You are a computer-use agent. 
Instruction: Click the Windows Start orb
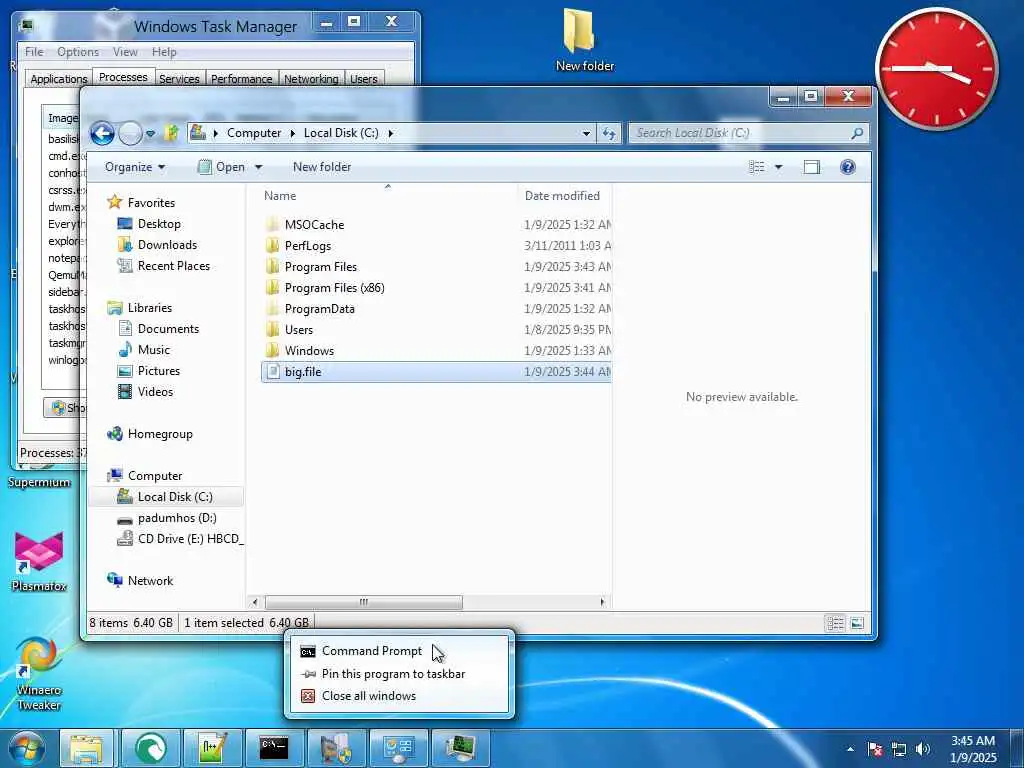(26, 748)
